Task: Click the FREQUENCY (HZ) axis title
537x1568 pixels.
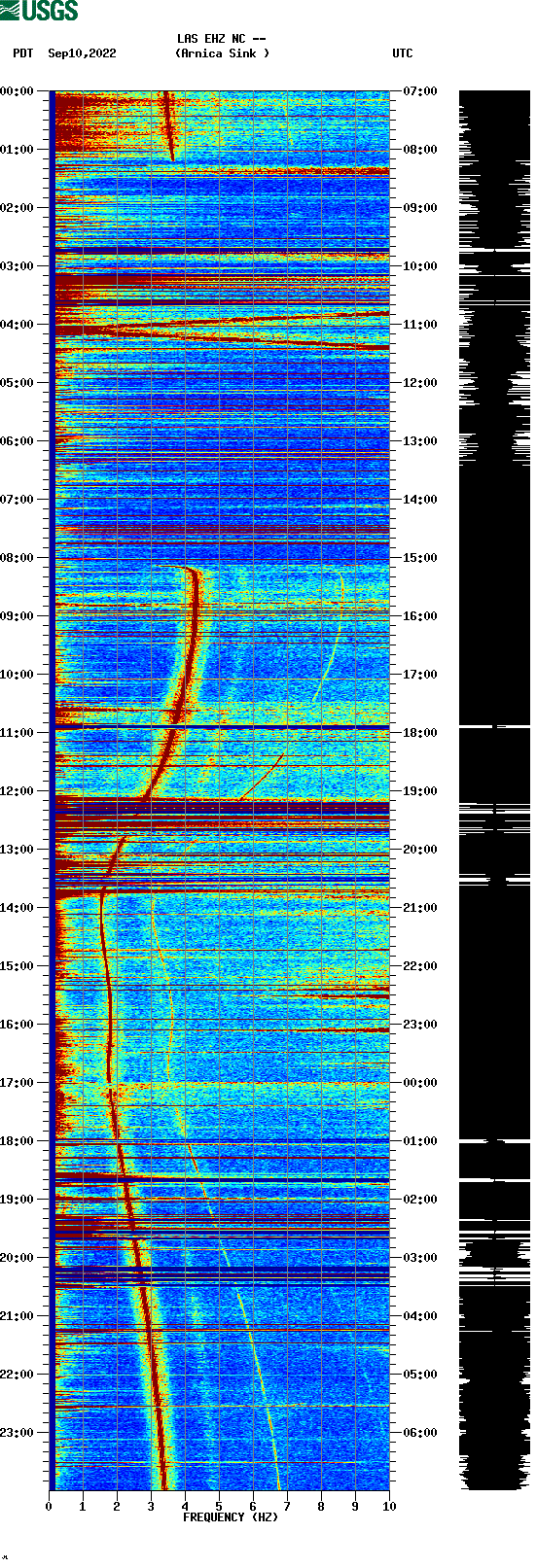Action: pyautogui.click(x=231, y=1517)
